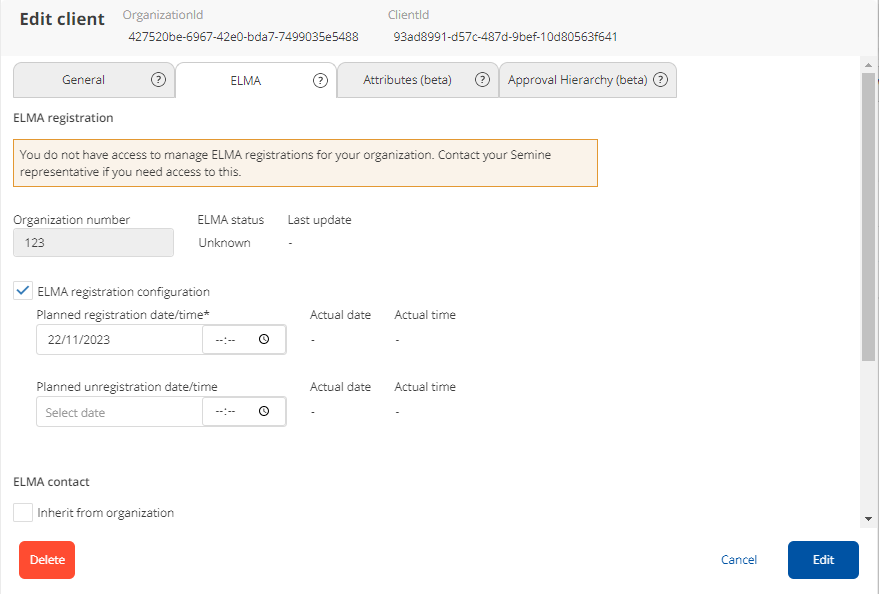879x594 pixels.
Task: Uncheck ELMA registration configuration checkbox
Action: 23,291
